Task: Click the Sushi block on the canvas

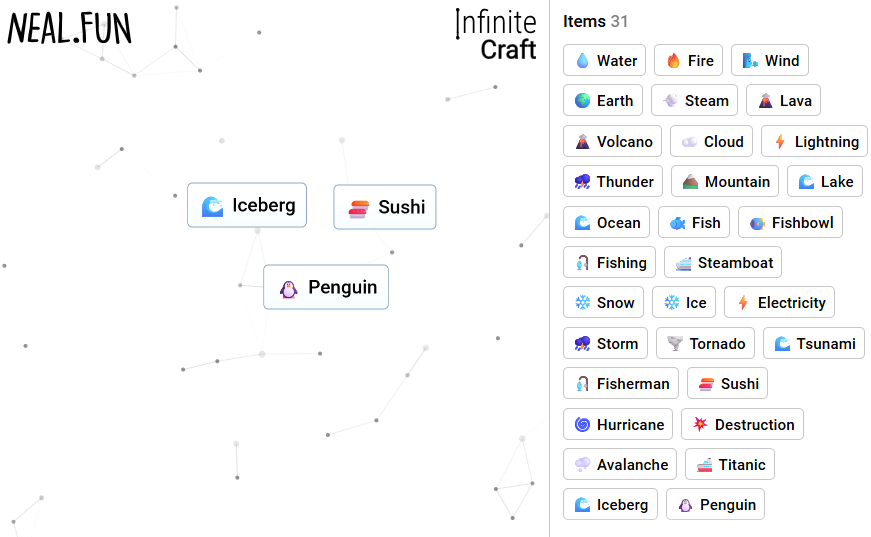Action: (385, 207)
